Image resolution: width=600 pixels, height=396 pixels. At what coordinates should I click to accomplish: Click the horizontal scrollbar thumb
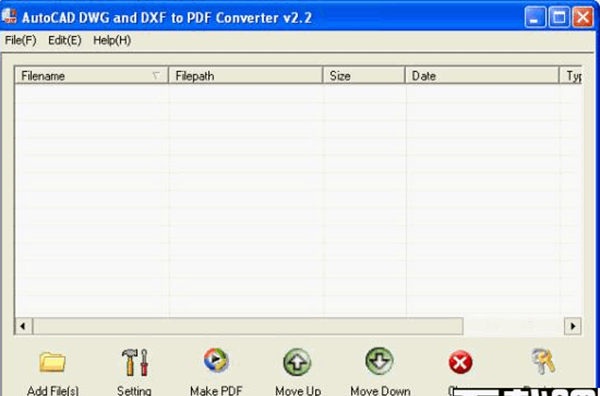[248, 326]
